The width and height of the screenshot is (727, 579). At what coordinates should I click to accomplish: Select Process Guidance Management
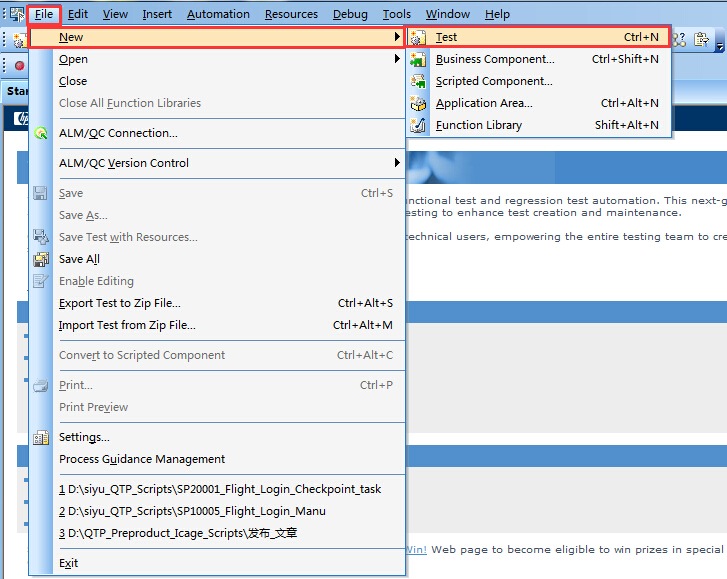click(x=217, y=459)
